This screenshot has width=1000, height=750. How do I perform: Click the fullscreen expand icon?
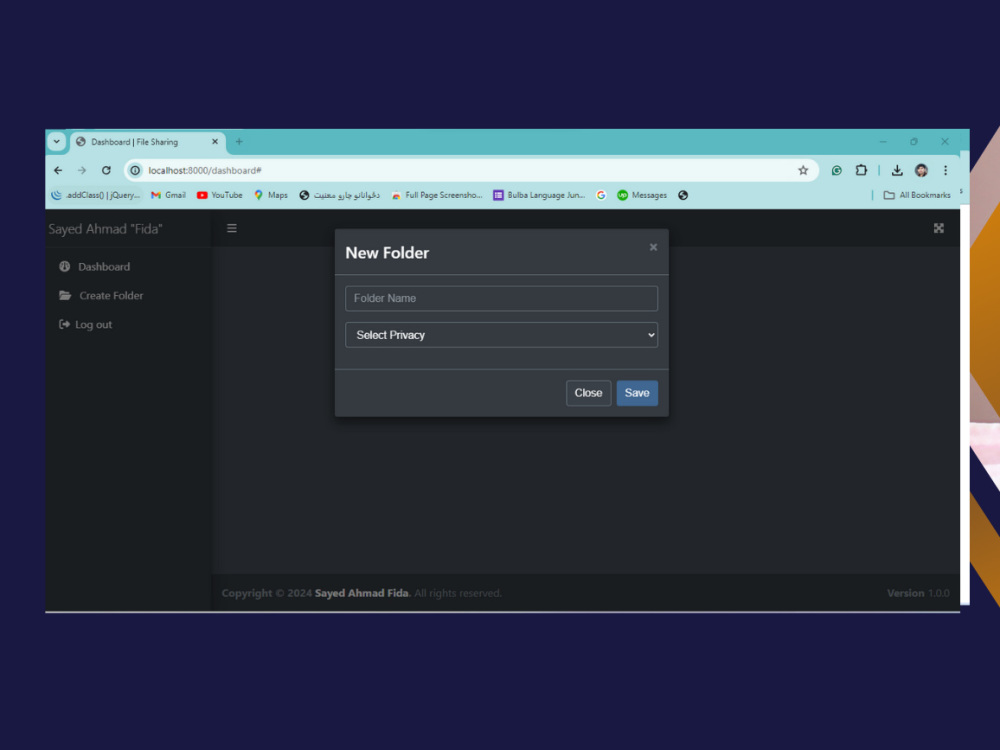pyautogui.click(x=939, y=228)
